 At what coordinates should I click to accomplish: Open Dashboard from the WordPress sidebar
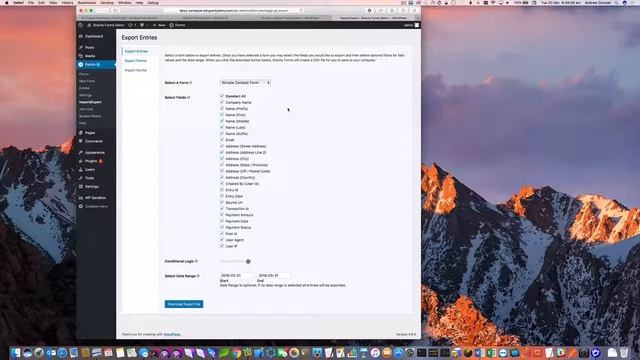pos(94,36)
